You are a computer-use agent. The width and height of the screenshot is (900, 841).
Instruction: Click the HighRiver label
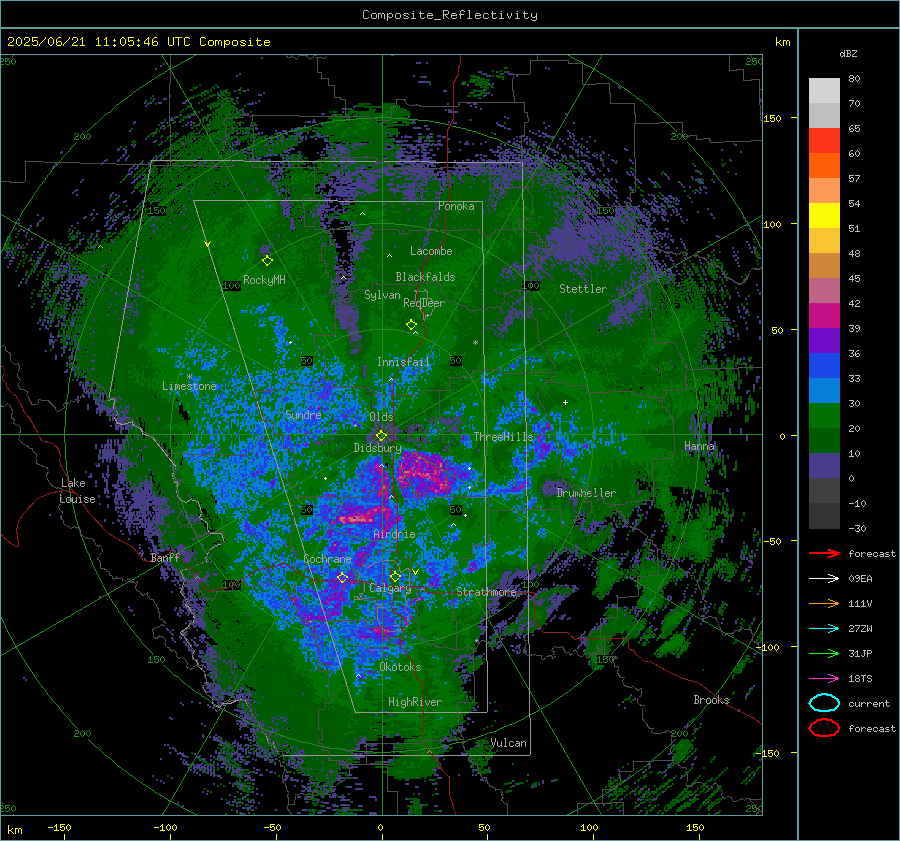pyautogui.click(x=415, y=702)
